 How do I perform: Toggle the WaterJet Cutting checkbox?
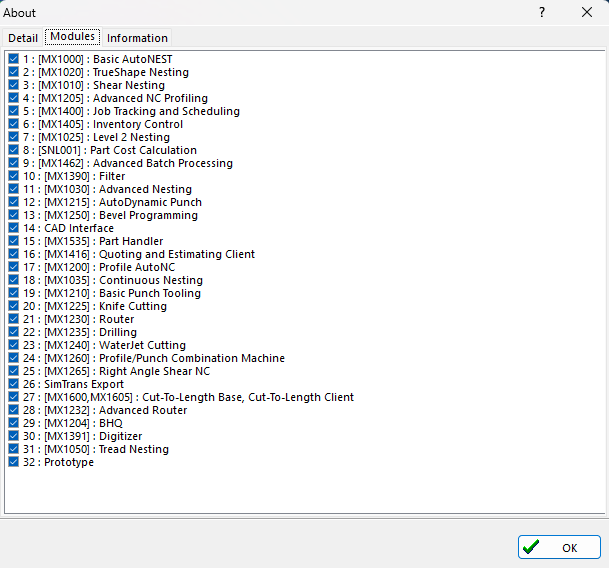pos(13,345)
